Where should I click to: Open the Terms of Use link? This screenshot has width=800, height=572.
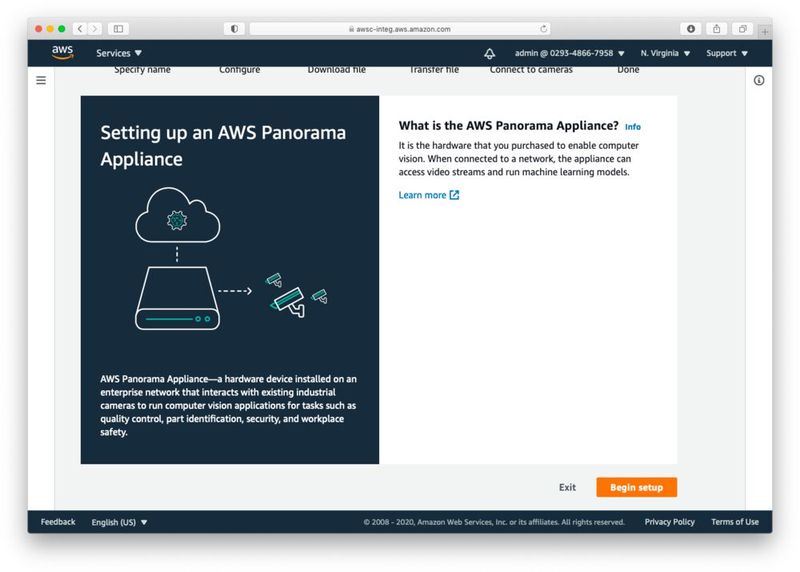(x=735, y=521)
